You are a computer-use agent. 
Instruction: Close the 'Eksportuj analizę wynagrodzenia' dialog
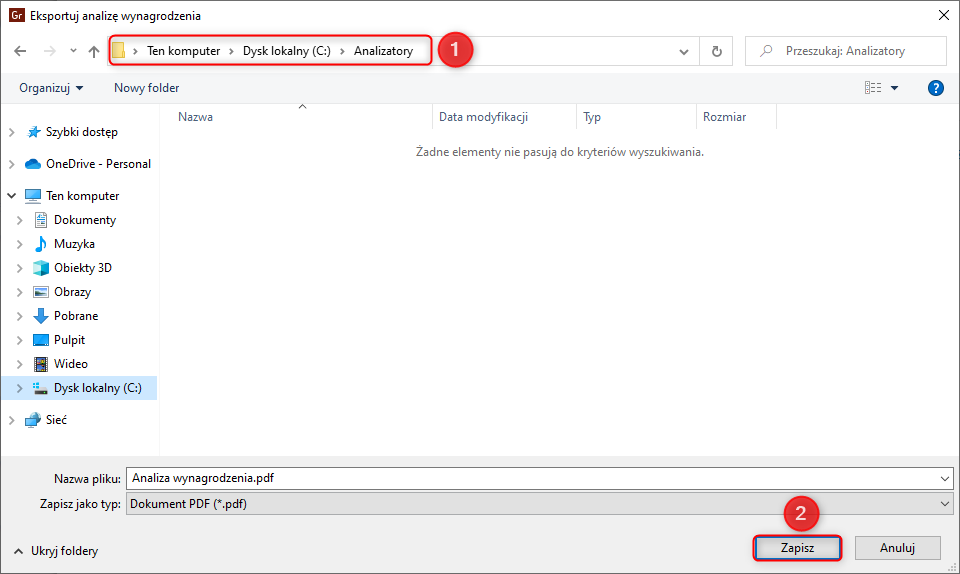tap(943, 15)
